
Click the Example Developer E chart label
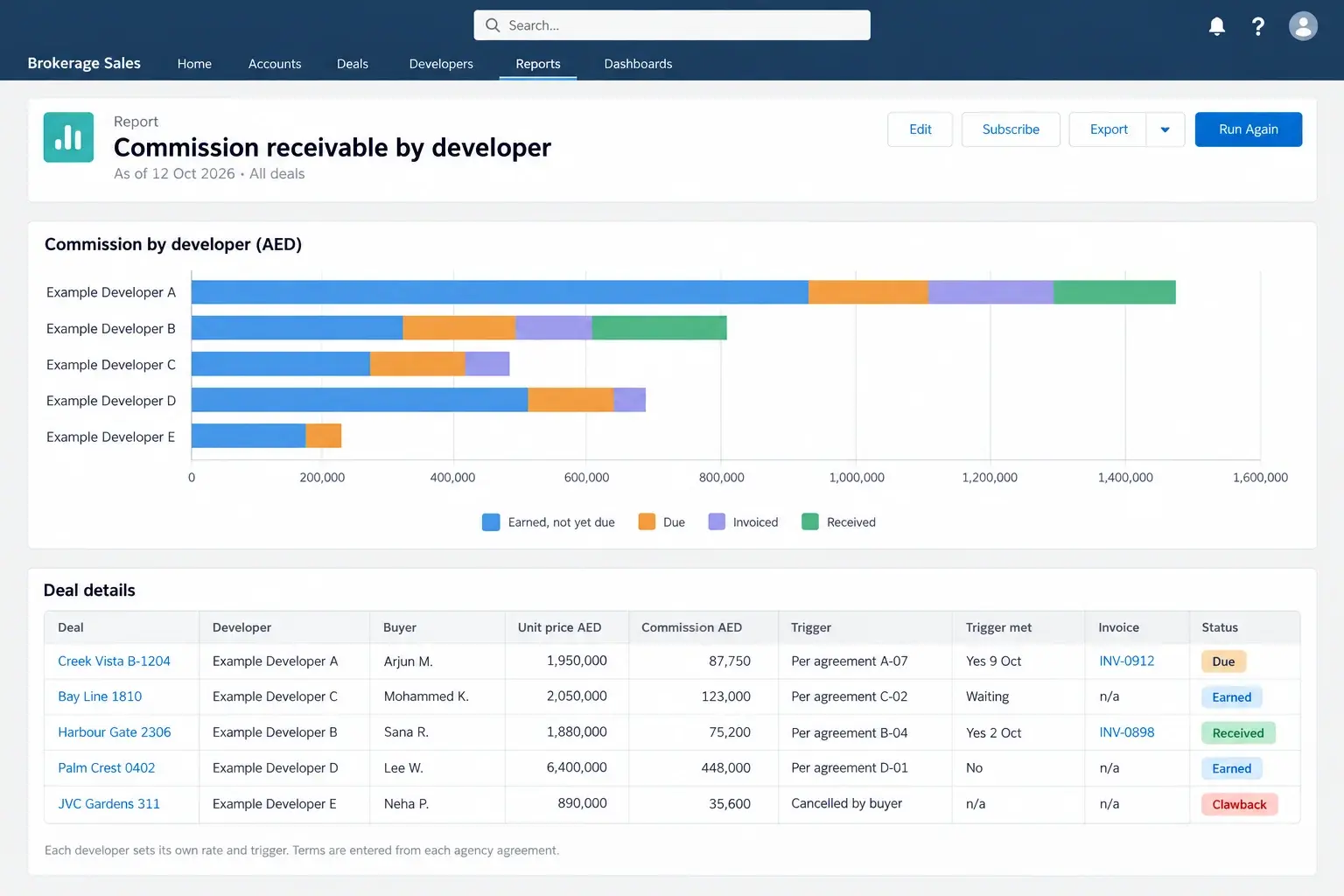click(x=110, y=437)
